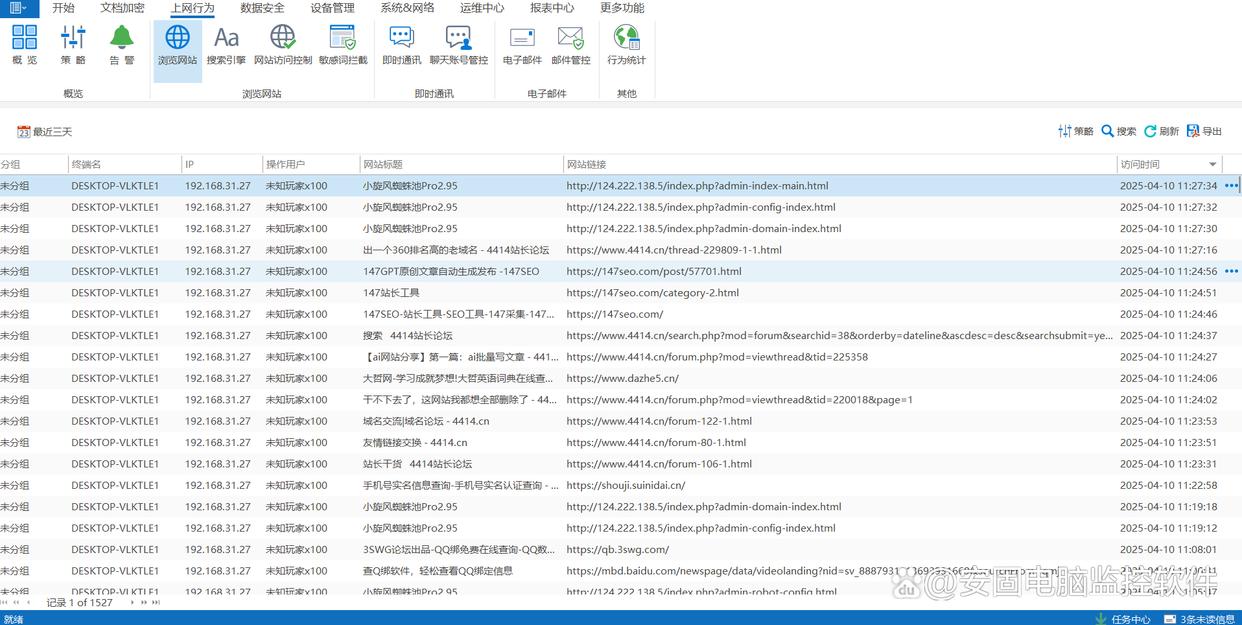The image size is (1242, 625).
Task: Open 行为统计 behavior statistics
Action: 627,46
